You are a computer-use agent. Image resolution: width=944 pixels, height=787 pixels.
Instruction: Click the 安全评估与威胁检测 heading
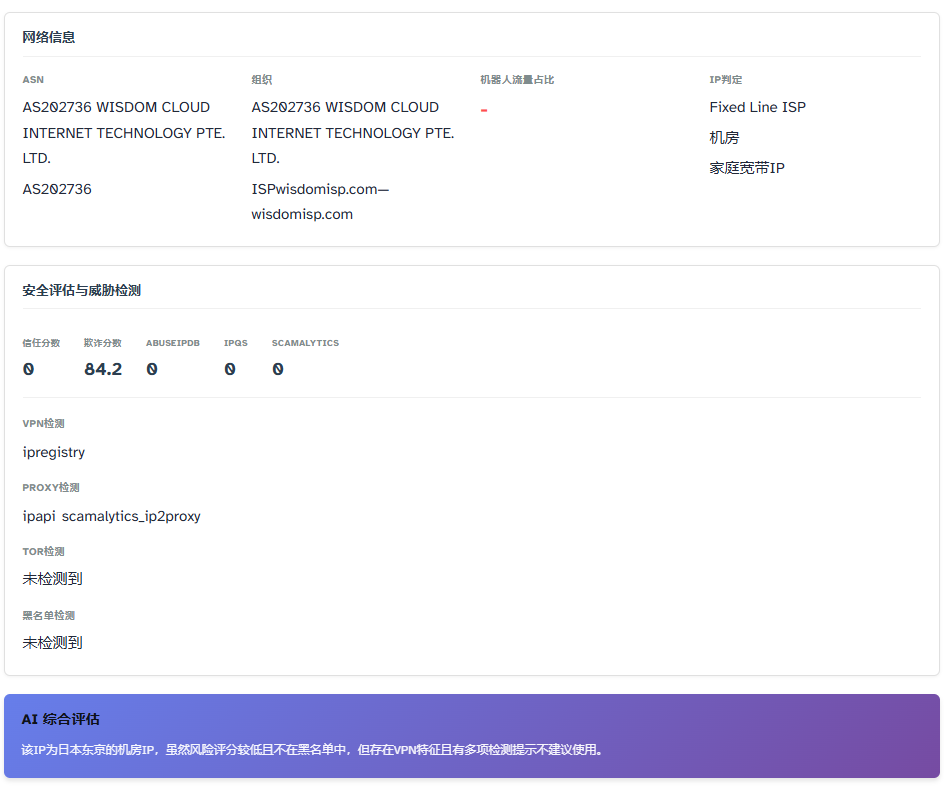81,290
